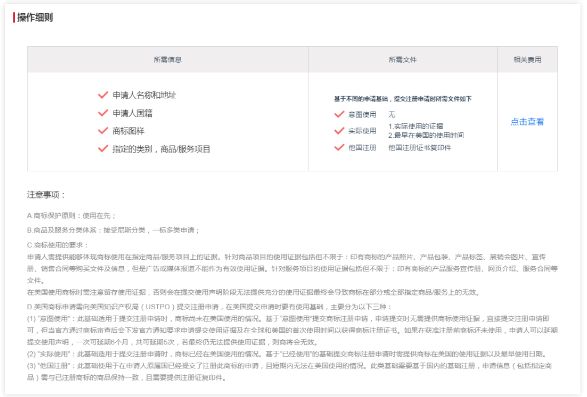The image size is (587, 397).
Task: Click the 实际使用 label in table
Action: [x=362, y=131]
